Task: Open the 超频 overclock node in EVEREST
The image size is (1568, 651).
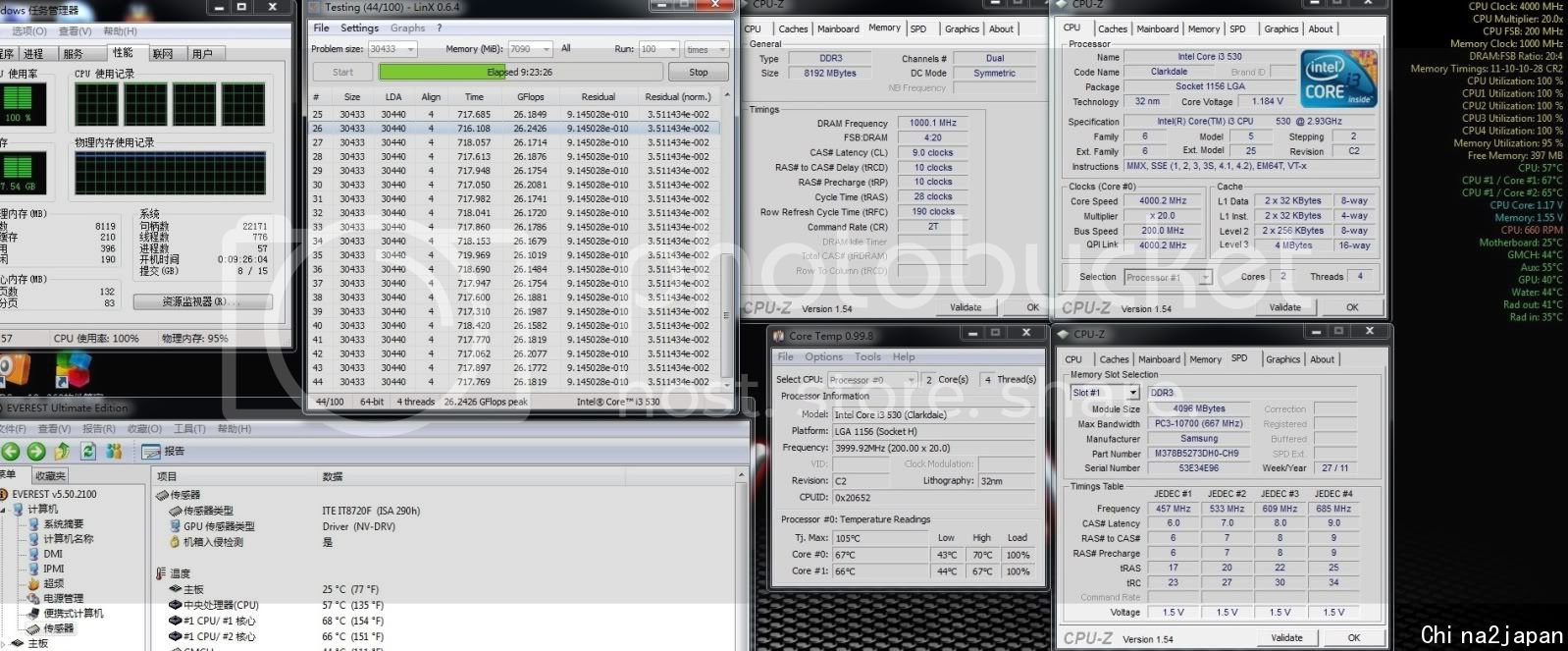Action: 53,583
